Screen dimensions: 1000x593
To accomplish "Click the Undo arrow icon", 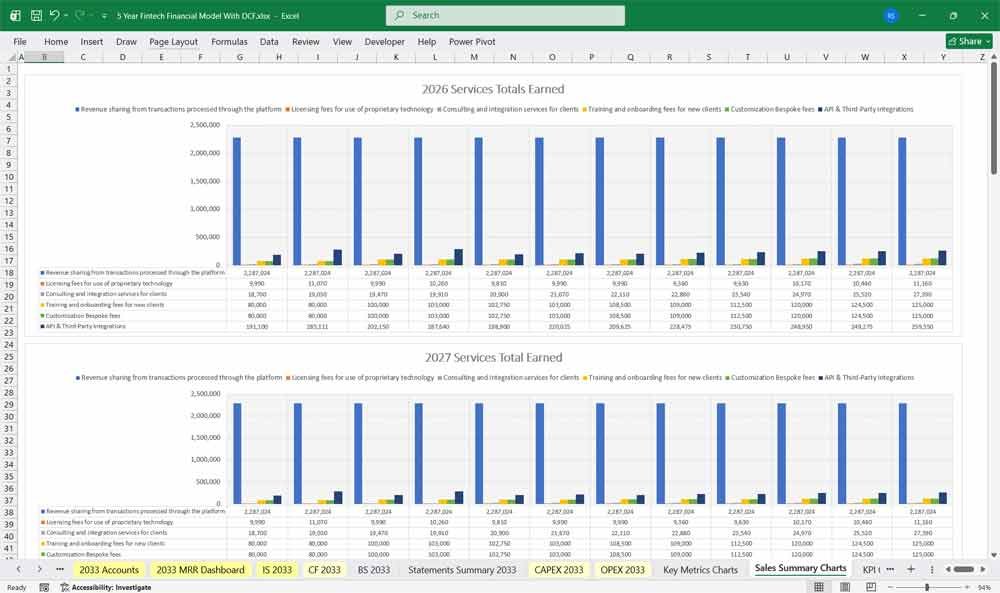I will pyautogui.click(x=54, y=15).
